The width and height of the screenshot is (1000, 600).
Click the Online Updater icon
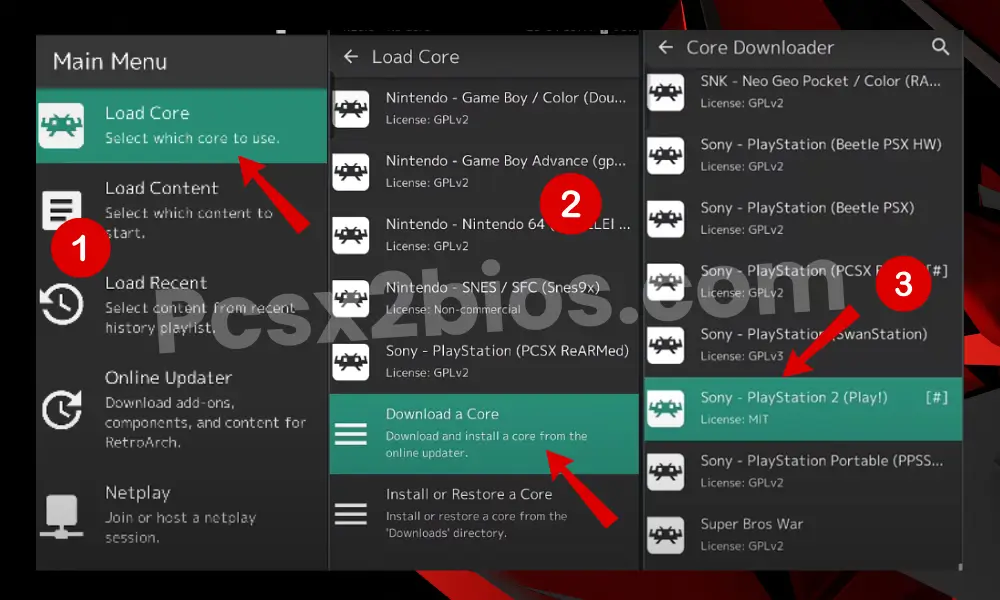pos(61,410)
